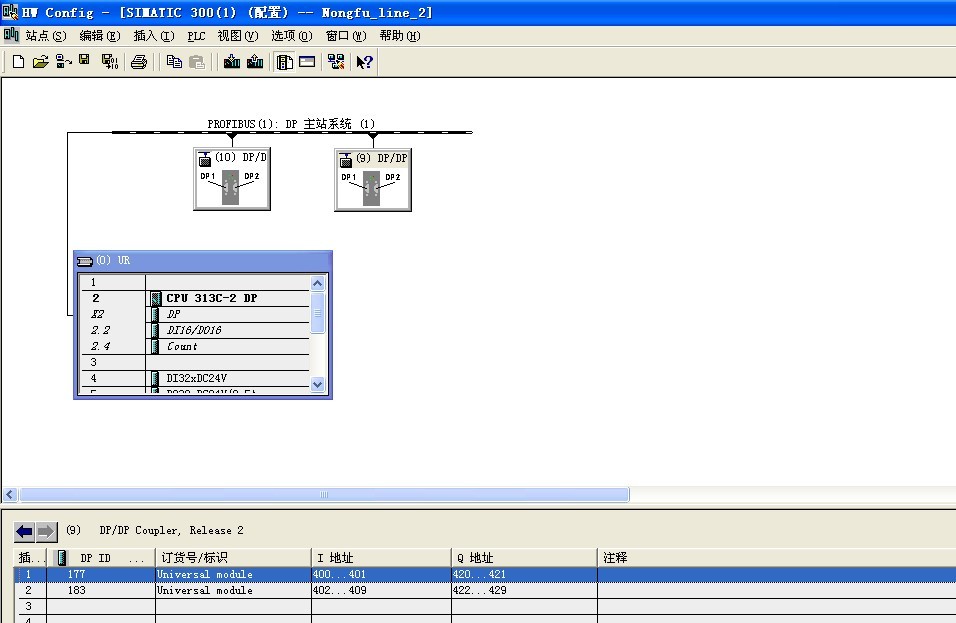Click the 注释 column header
Screen dimensions: 956x623
(777, 558)
